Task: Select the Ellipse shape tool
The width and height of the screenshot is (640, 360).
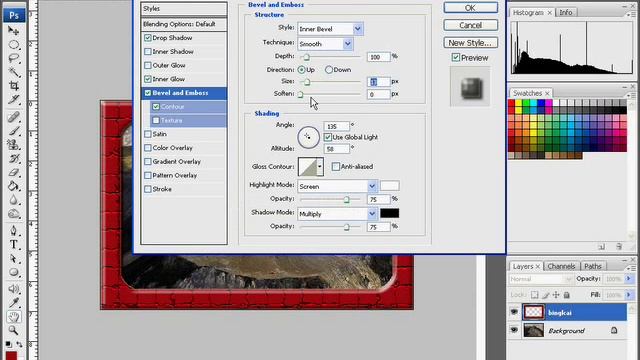Action: pos(13,272)
